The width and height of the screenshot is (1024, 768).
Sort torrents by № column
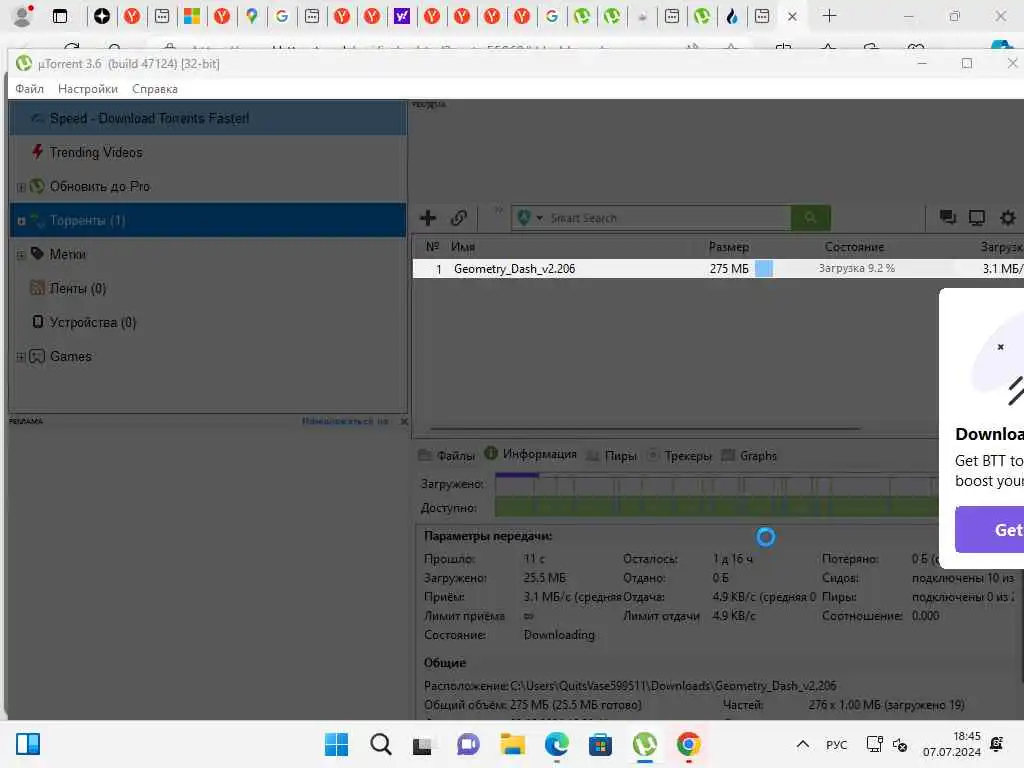click(432, 247)
